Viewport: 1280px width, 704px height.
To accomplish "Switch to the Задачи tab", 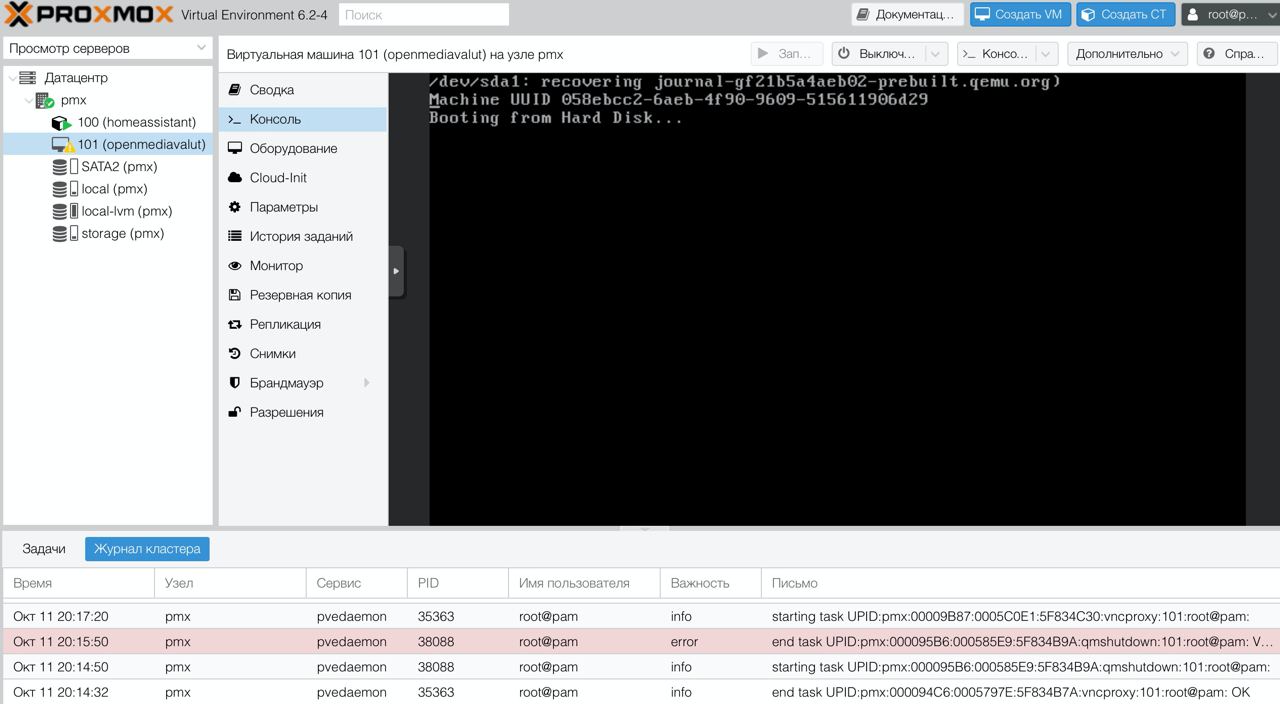I will pos(44,548).
